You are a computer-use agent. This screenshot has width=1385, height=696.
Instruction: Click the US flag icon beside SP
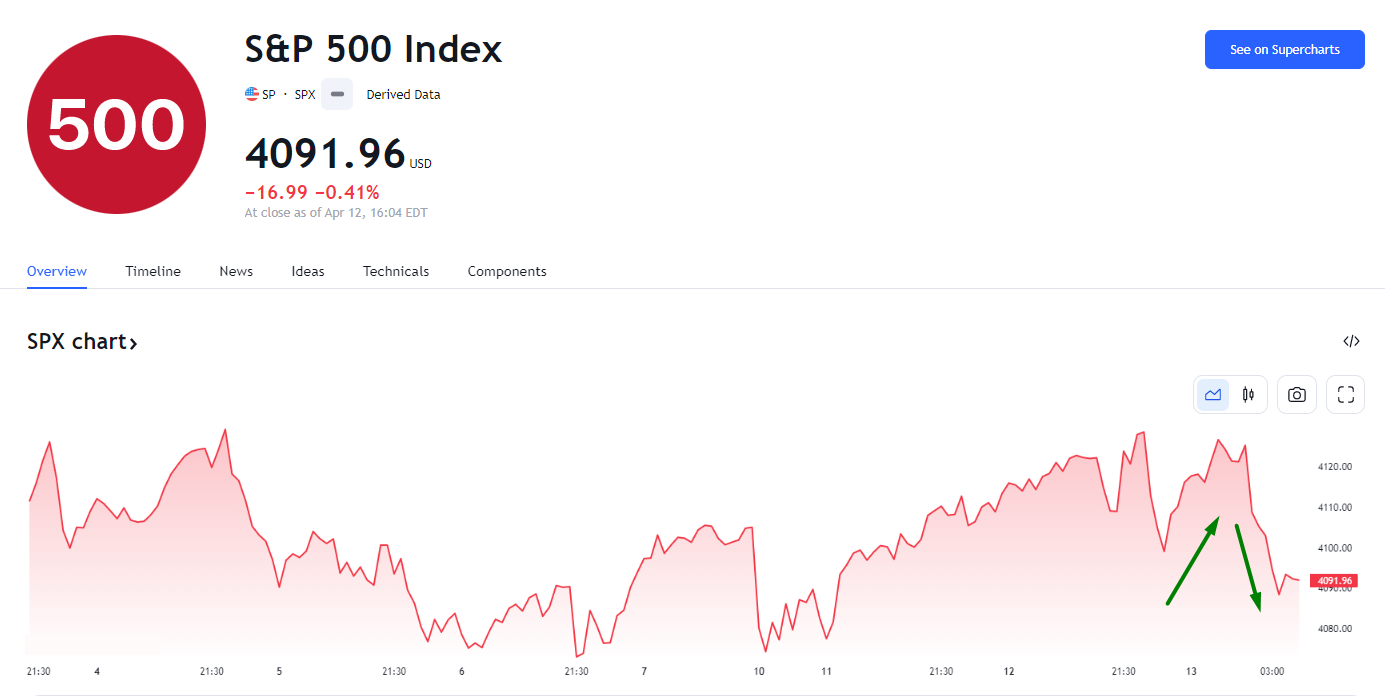pyautogui.click(x=252, y=94)
